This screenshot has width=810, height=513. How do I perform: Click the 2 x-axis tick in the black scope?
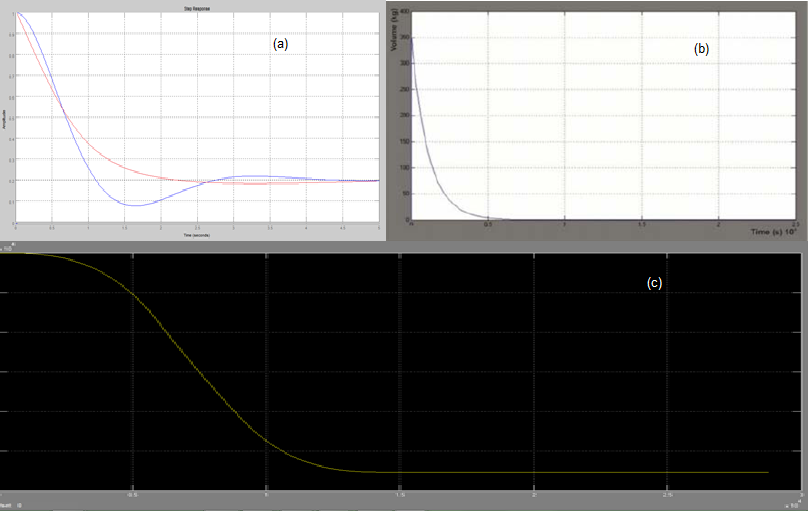coord(534,494)
